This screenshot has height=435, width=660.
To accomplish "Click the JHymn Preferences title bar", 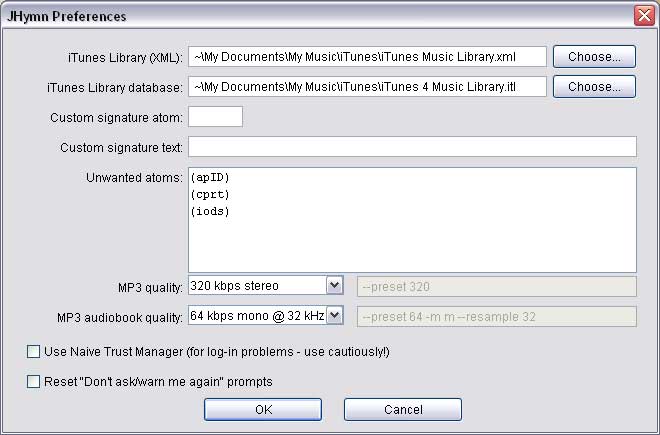I will (300, 16).
